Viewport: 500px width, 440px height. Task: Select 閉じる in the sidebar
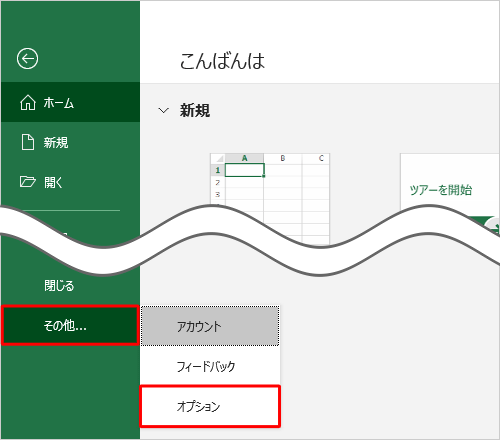click(70, 286)
